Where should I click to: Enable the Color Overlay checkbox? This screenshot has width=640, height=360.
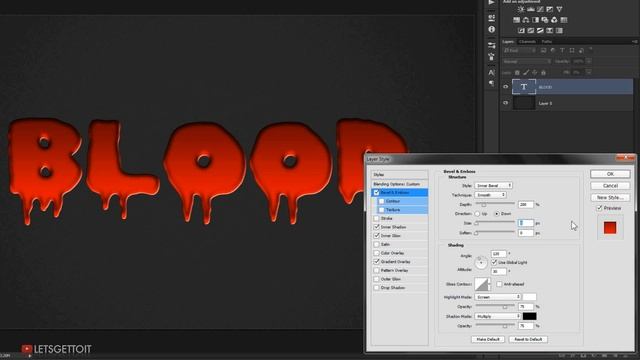[x=376, y=253]
